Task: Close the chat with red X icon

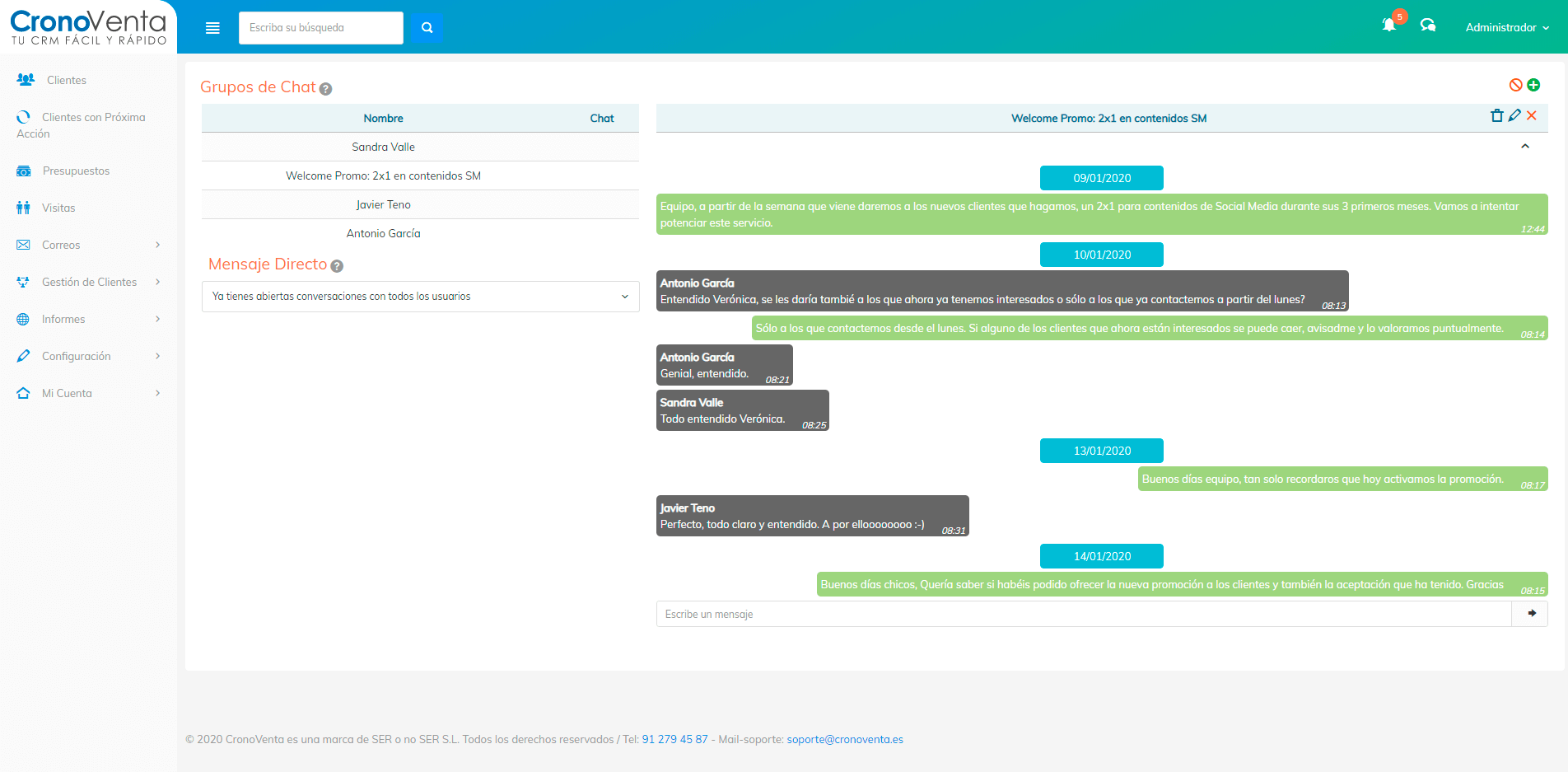Action: click(1532, 115)
